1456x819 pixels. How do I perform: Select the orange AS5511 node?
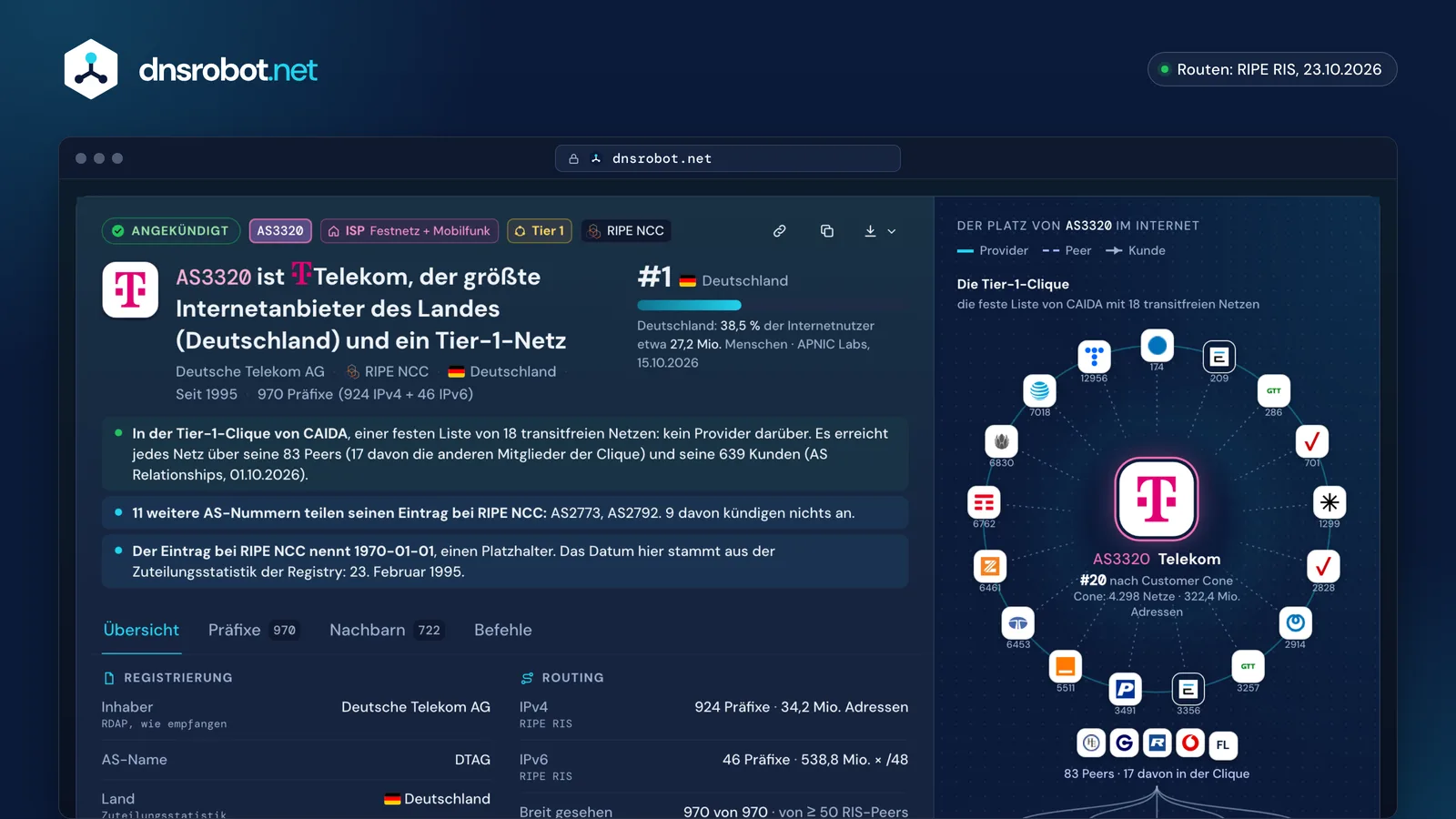pos(1066,667)
